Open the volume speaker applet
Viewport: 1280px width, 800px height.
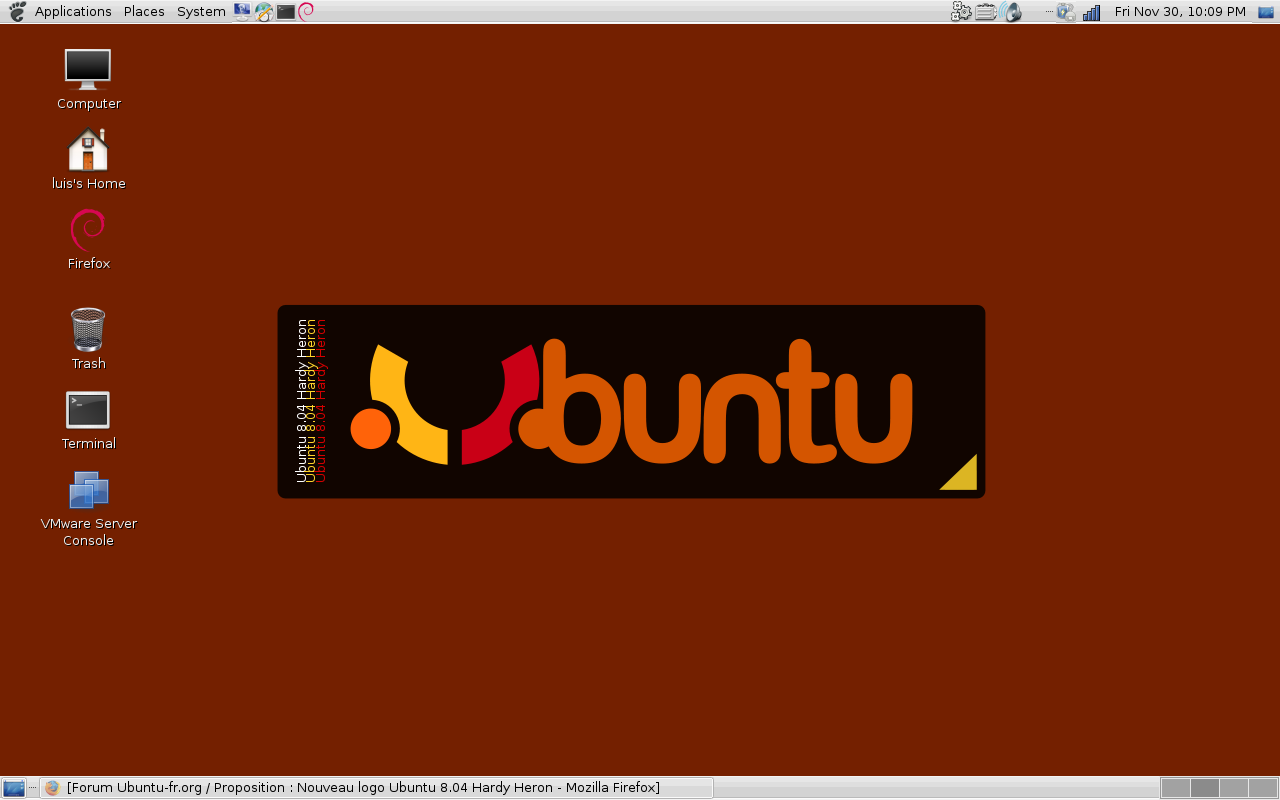click(x=1011, y=11)
